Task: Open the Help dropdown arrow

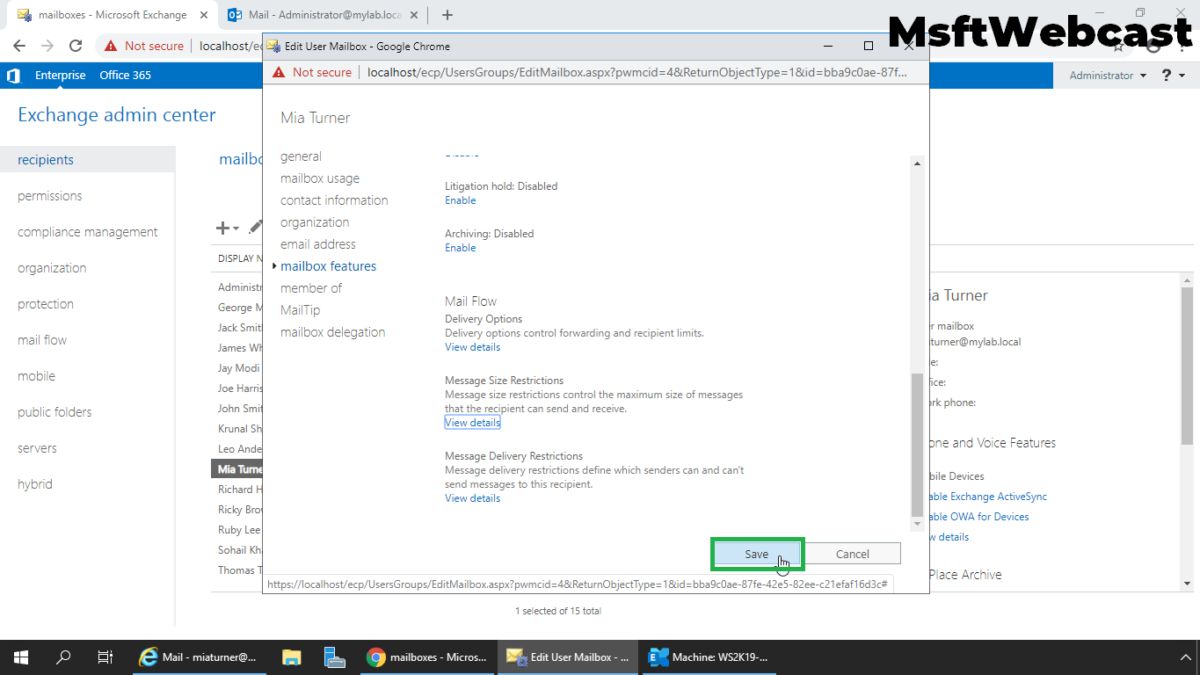Action: point(1183,75)
